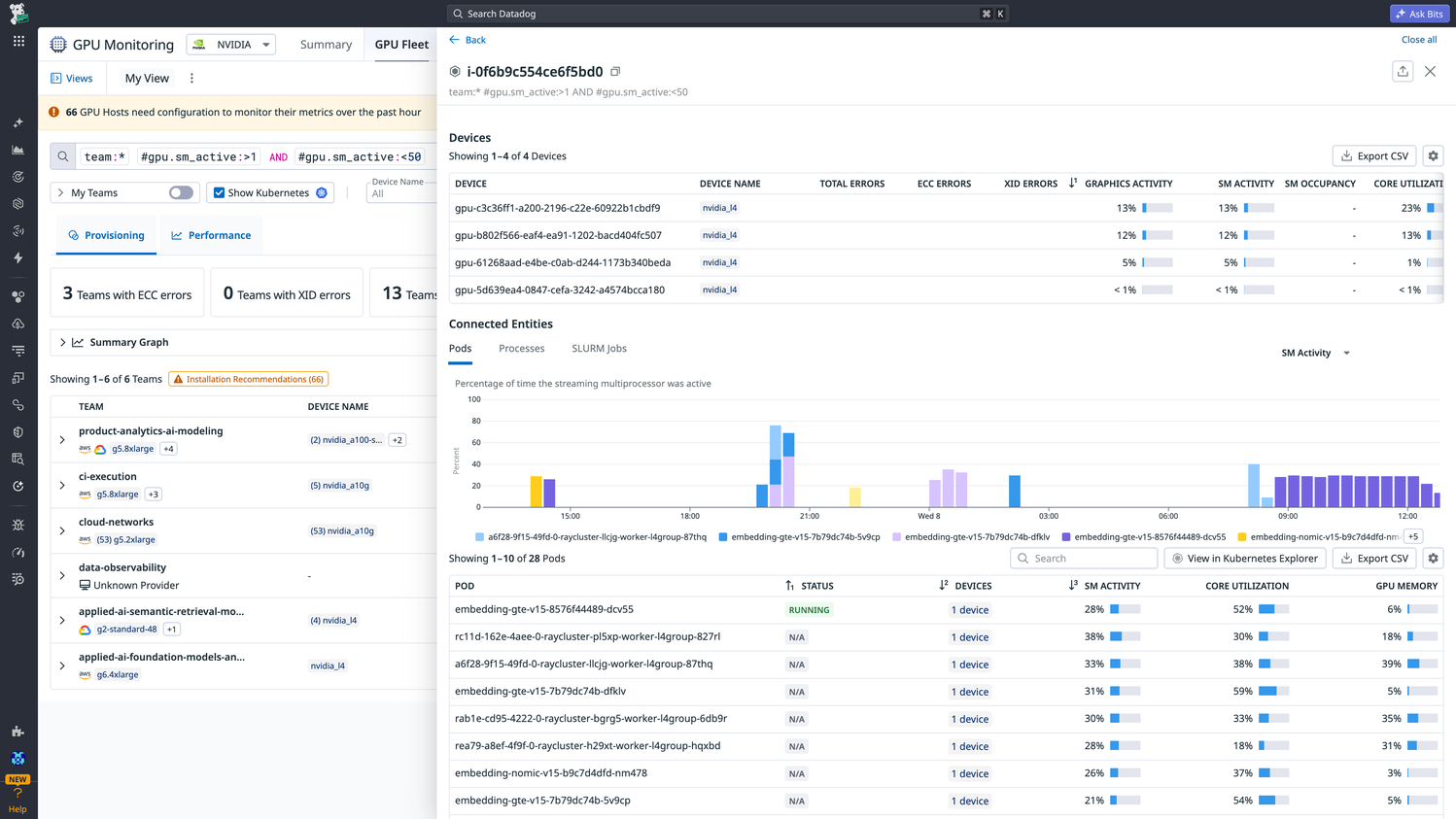Toggle embedding-gte-v15-7b79dc74b-5v9cp legend series
The height and width of the screenshot is (819, 1456).
point(799,537)
